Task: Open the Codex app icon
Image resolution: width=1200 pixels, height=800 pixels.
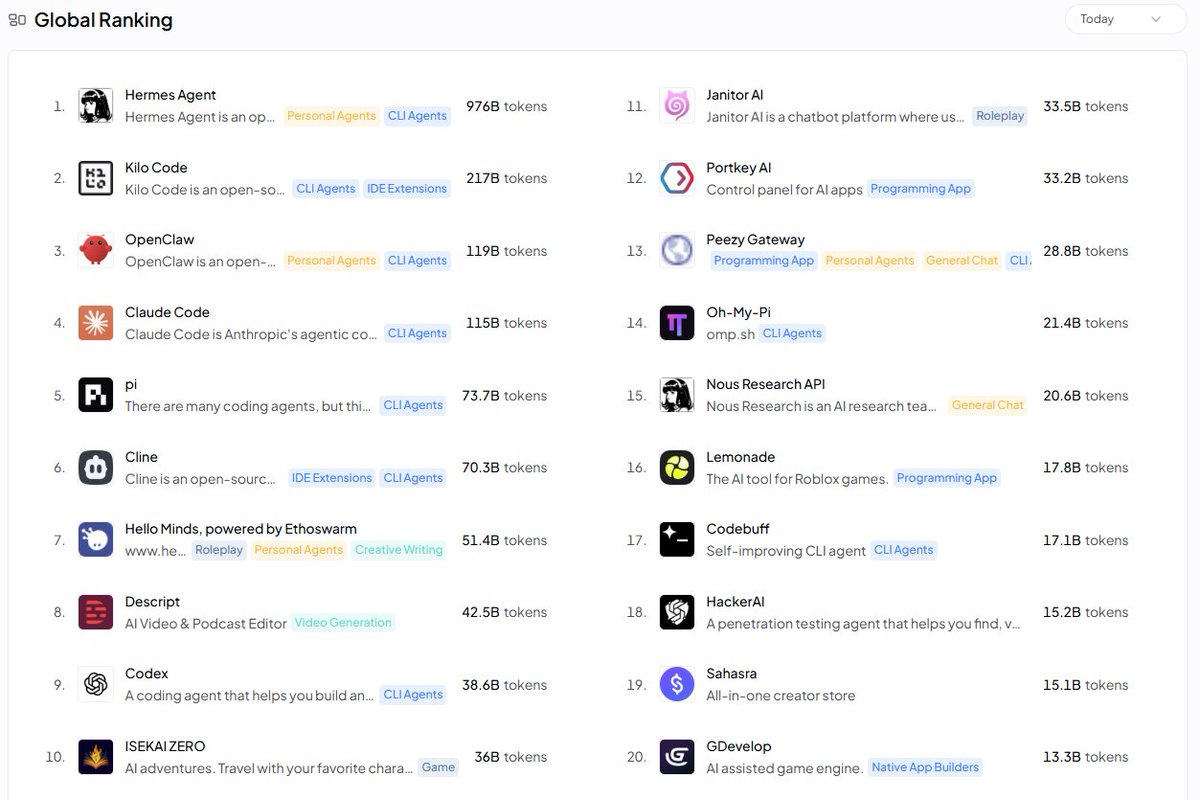Action: pyautogui.click(x=96, y=685)
